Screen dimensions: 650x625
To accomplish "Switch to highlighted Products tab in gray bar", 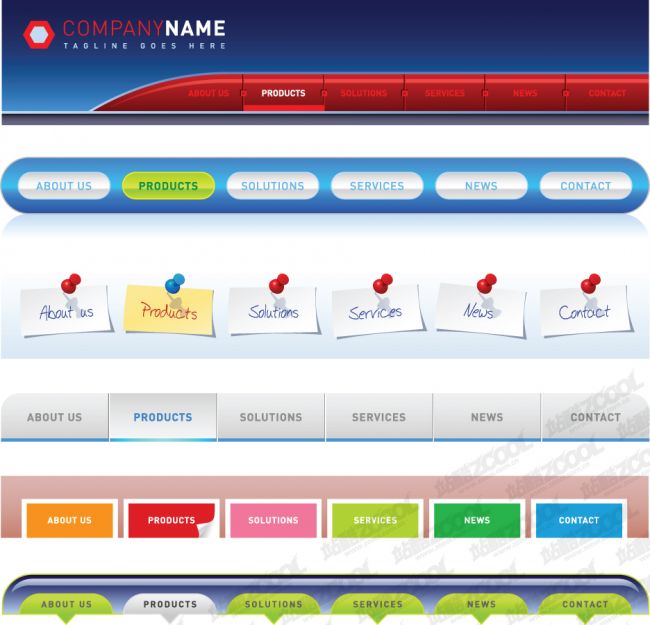I will [x=162, y=417].
